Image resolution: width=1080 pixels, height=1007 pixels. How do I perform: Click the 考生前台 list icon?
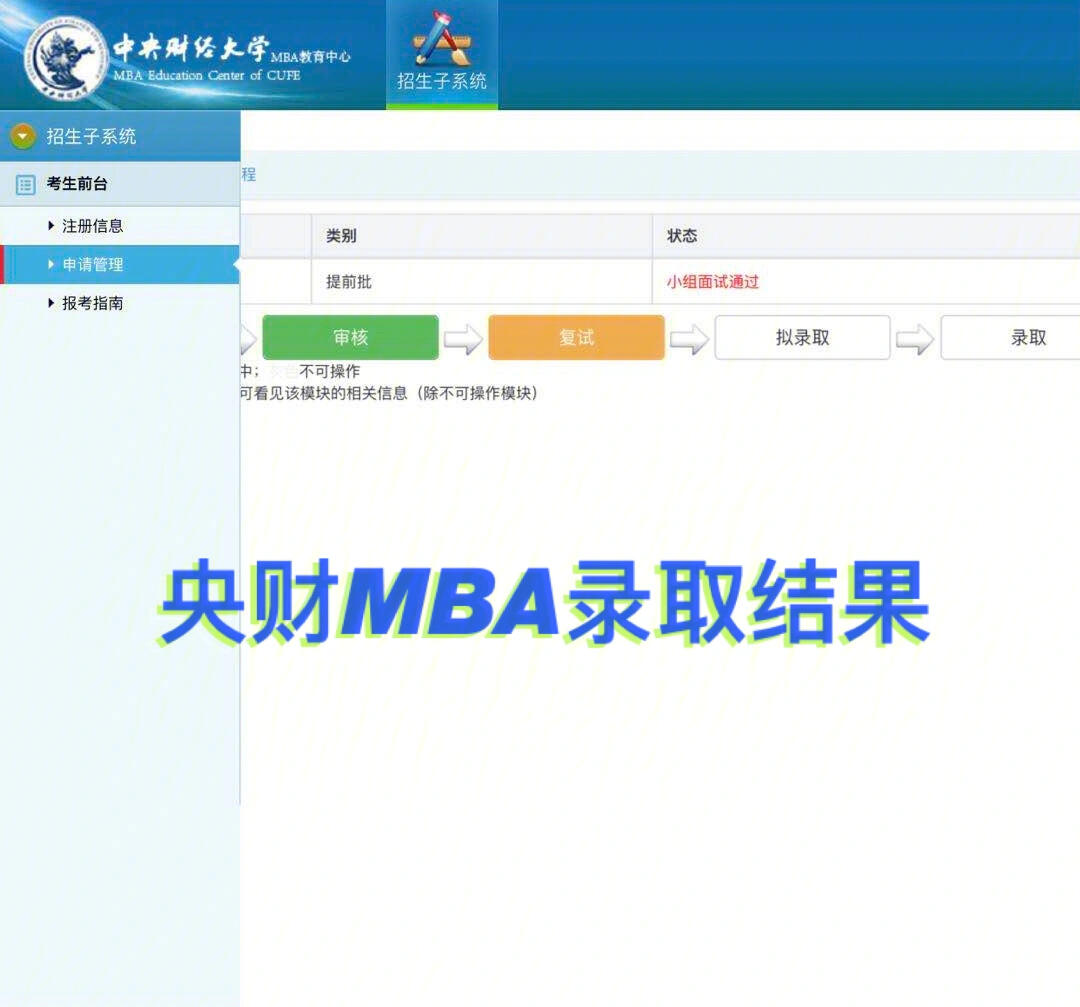(x=25, y=185)
